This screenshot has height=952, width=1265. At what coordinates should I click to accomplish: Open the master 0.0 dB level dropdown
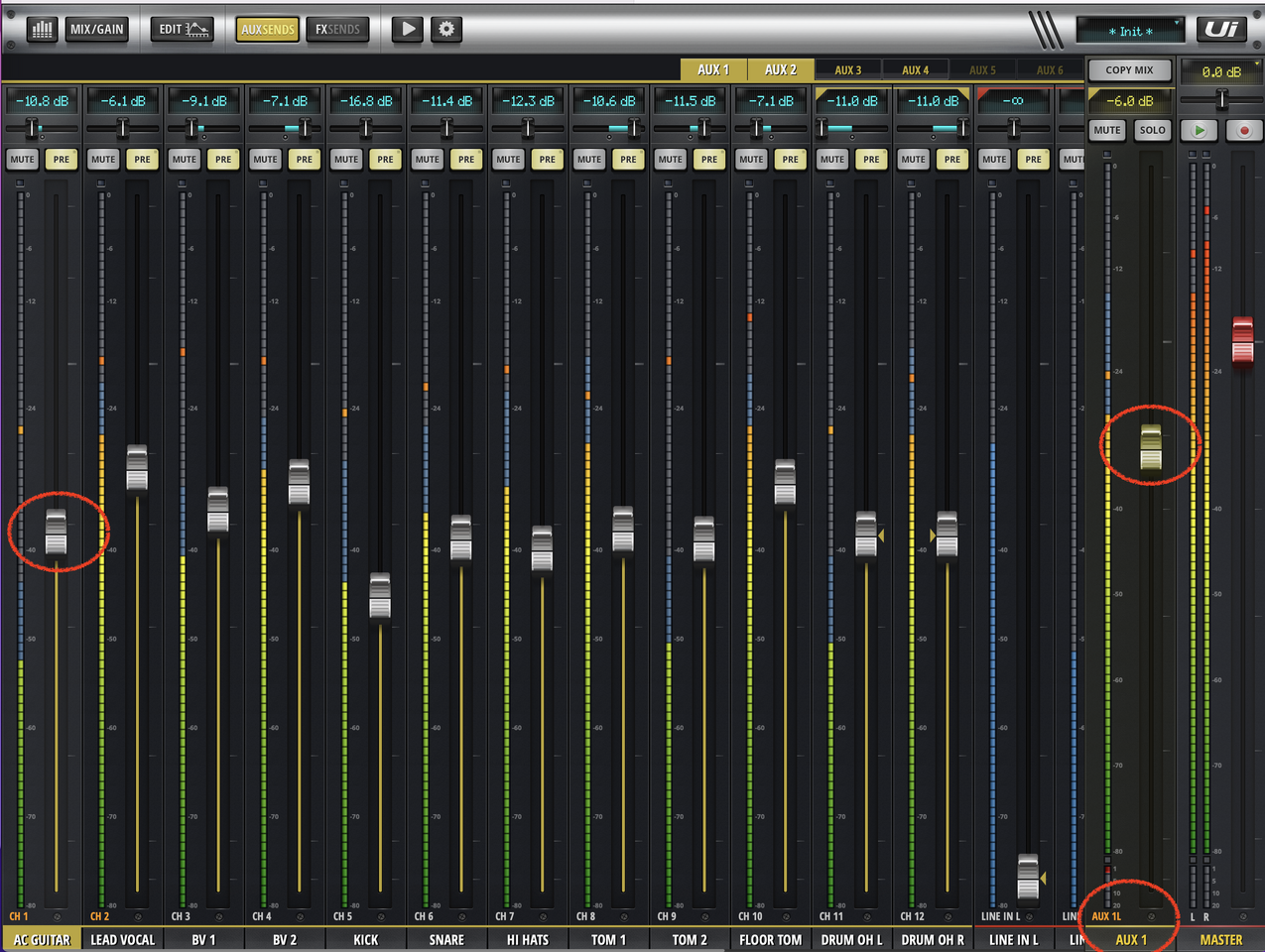1221,71
